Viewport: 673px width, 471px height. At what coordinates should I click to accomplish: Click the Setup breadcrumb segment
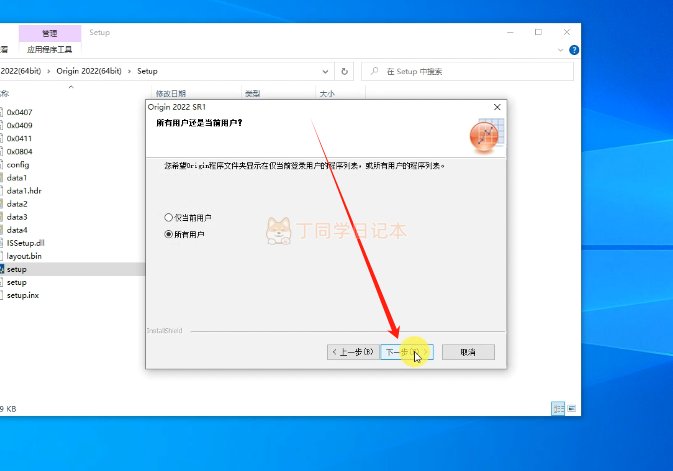147,71
